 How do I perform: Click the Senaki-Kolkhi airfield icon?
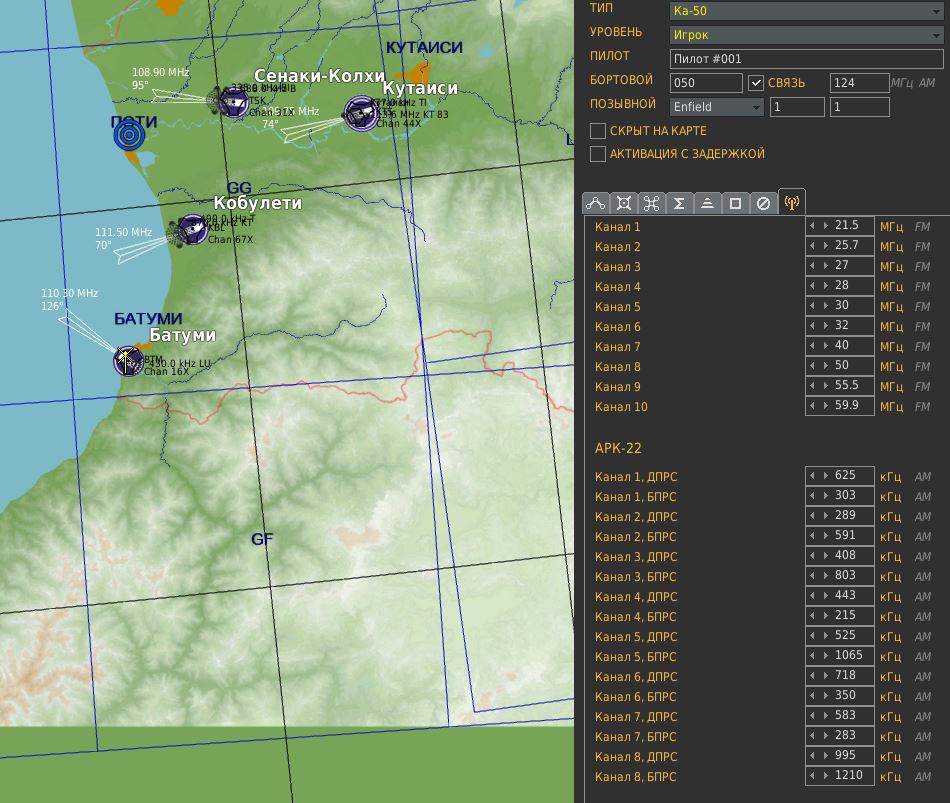[x=233, y=102]
